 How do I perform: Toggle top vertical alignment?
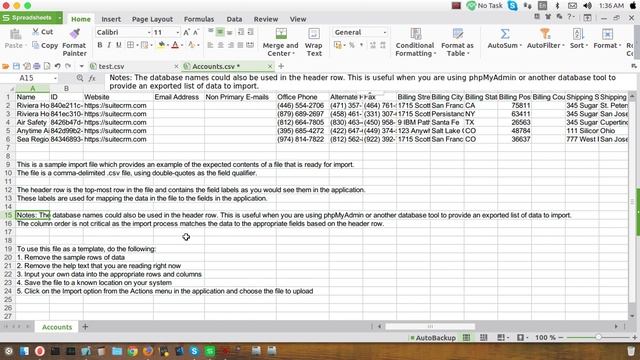[x=211, y=32]
